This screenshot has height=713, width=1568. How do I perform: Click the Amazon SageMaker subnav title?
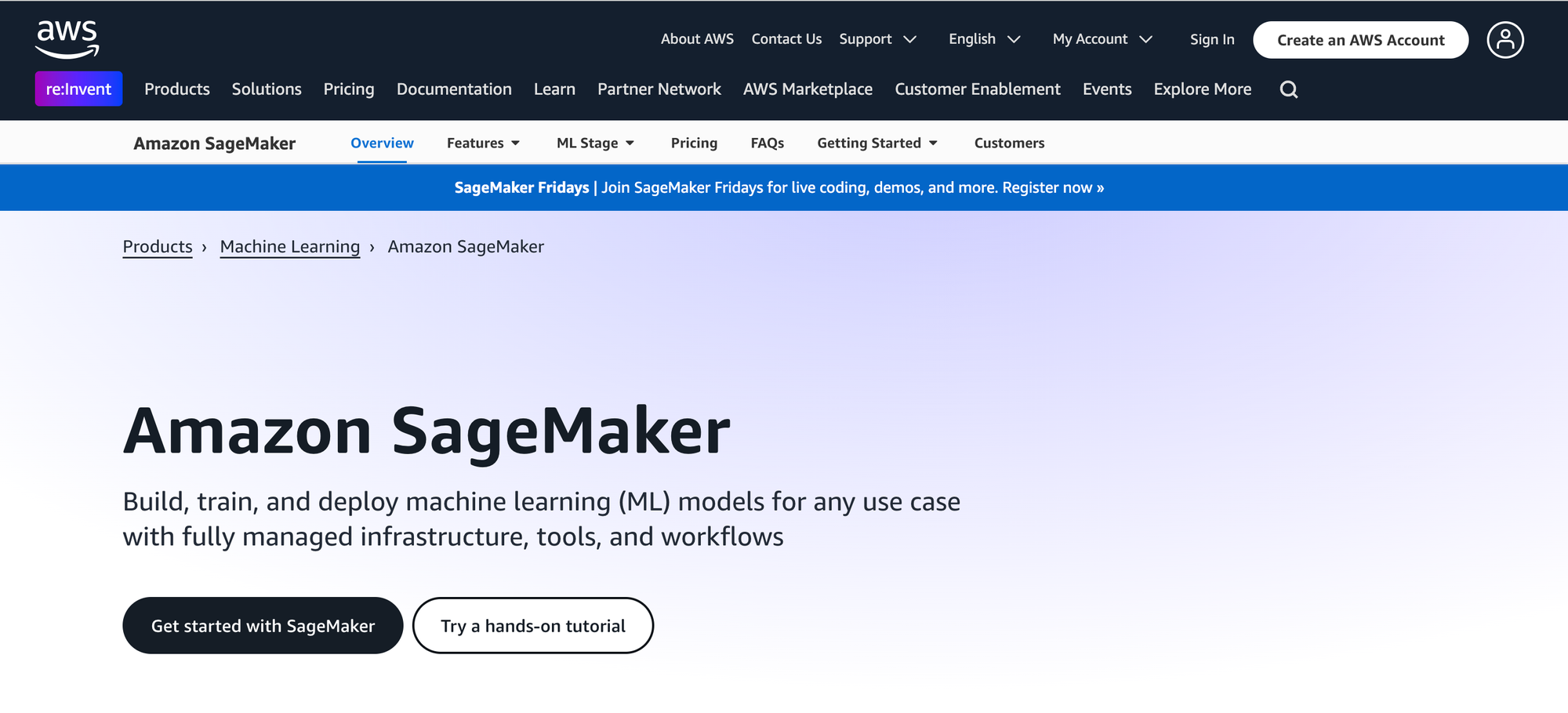(214, 144)
